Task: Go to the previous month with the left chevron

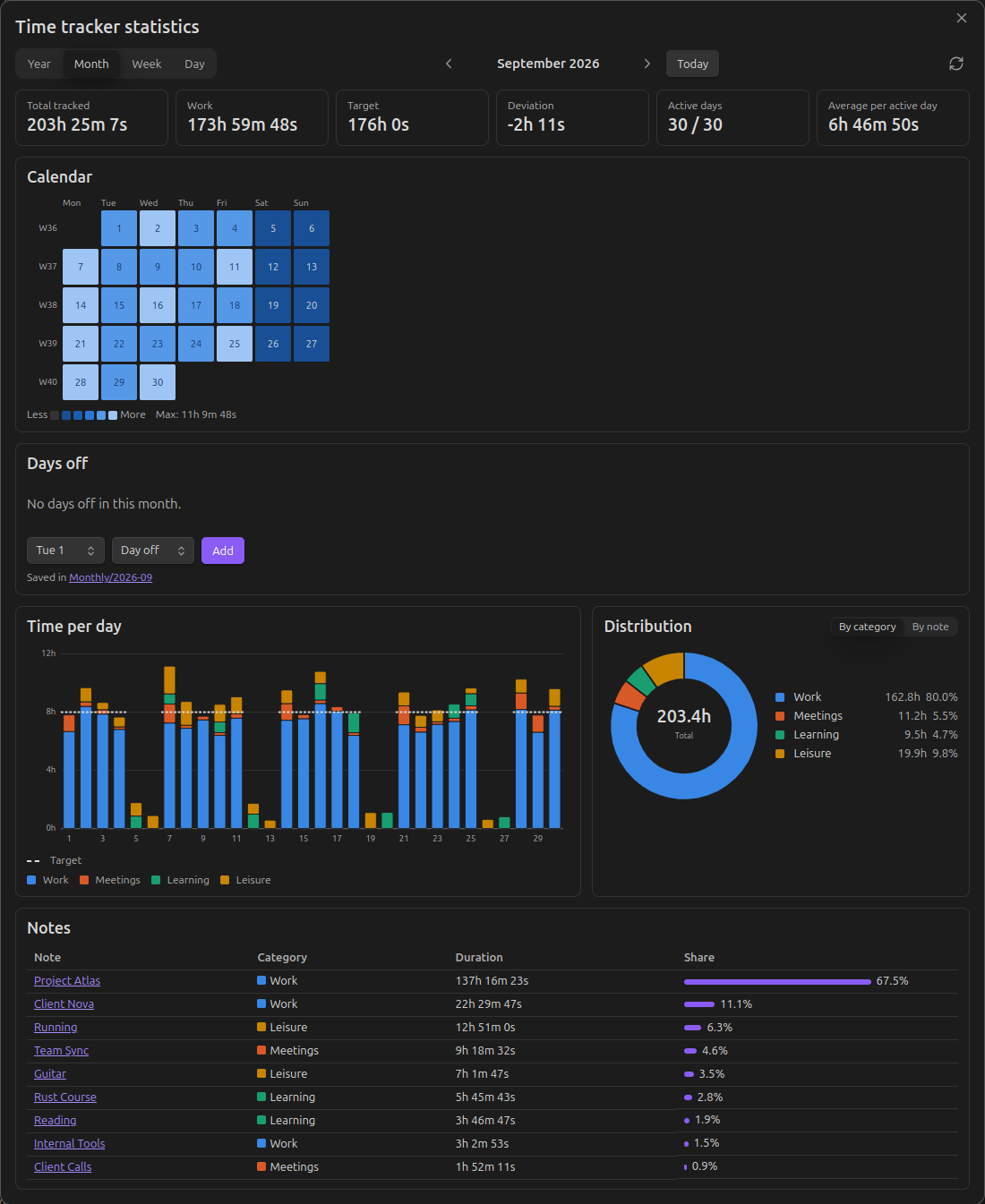Action: [x=449, y=64]
